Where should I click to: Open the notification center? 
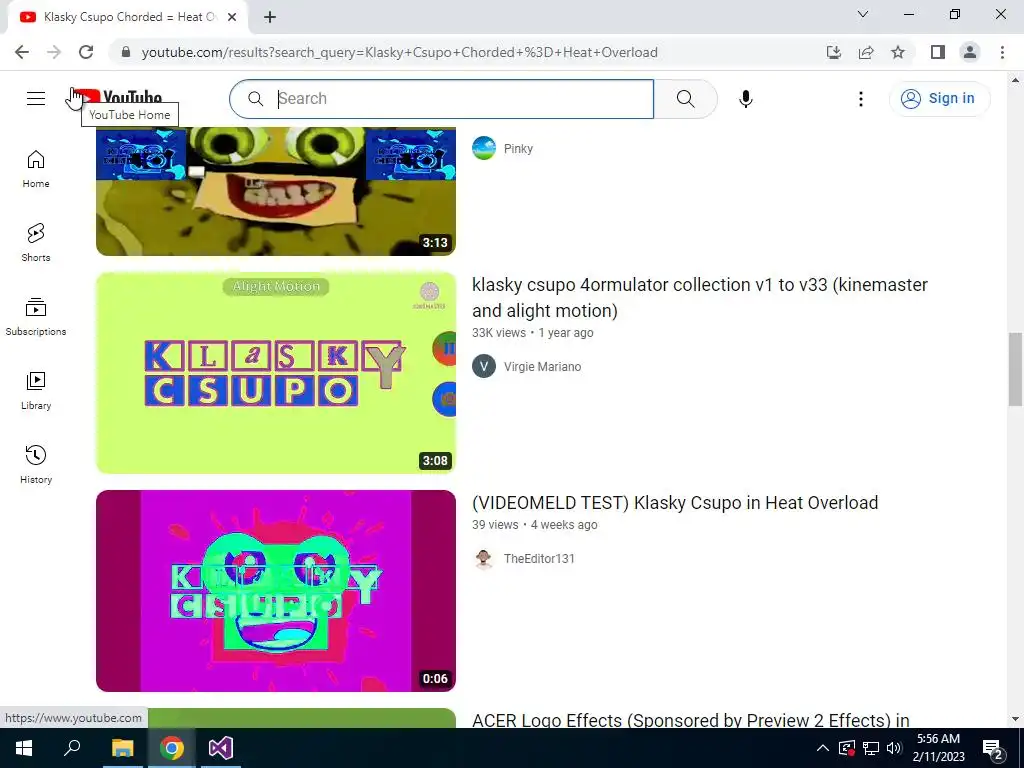pyautogui.click(x=993, y=748)
